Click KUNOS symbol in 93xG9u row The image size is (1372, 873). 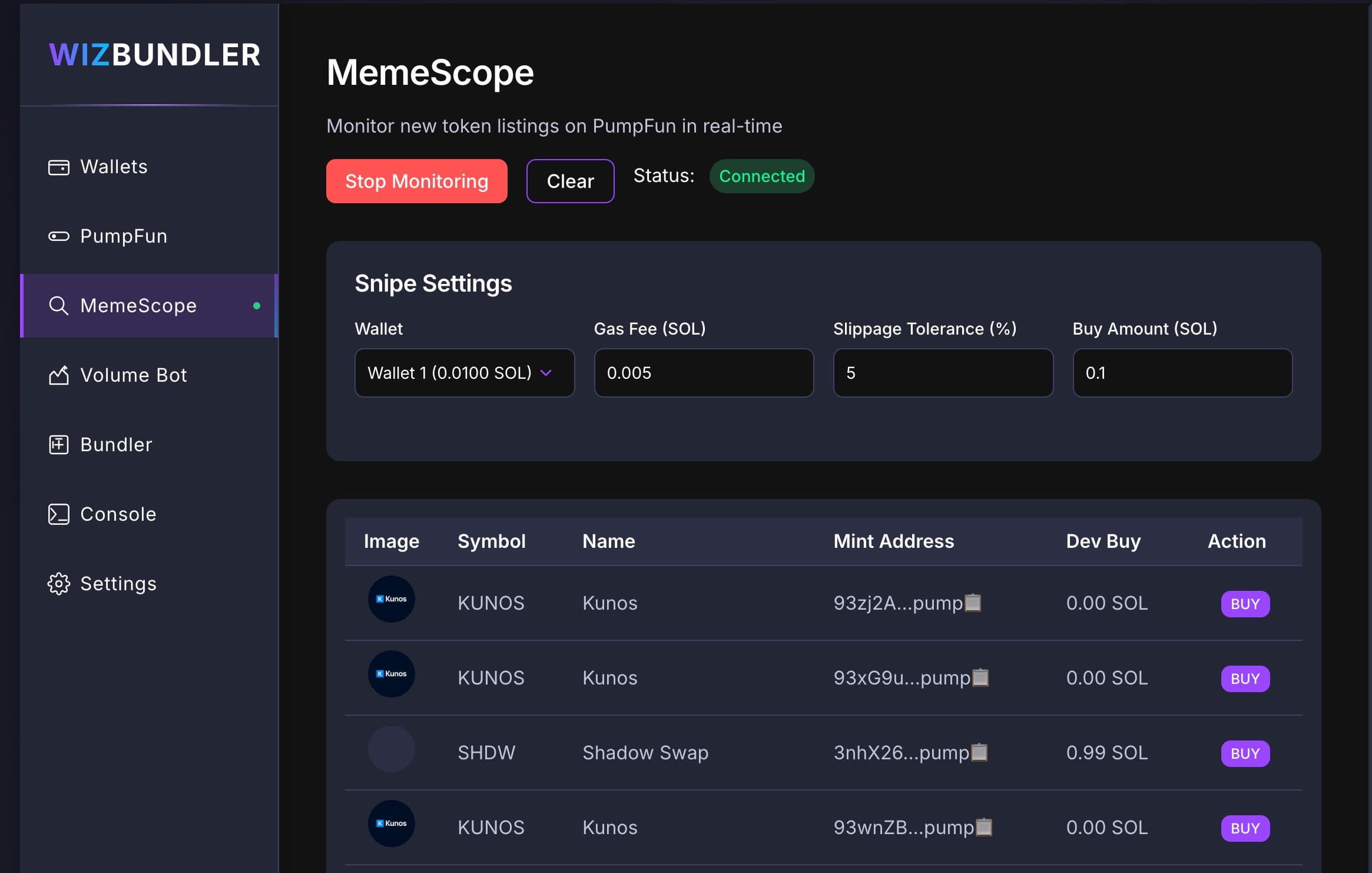pos(491,678)
